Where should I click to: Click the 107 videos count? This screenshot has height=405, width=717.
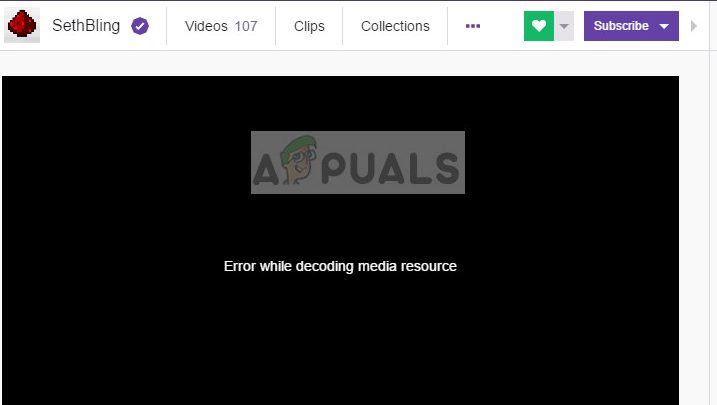pos(246,26)
